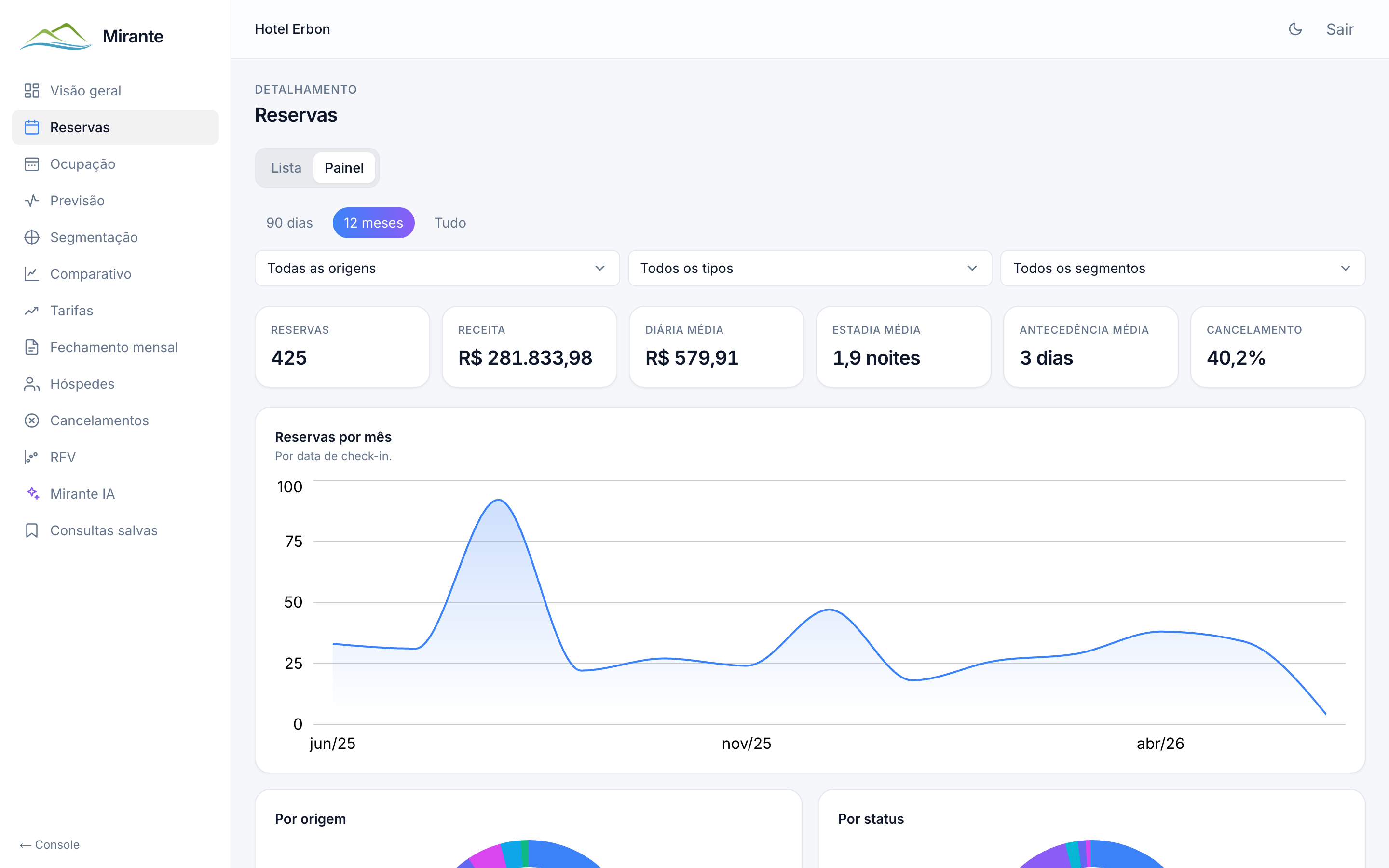Click the Mirante IA sparkle icon

[33, 494]
